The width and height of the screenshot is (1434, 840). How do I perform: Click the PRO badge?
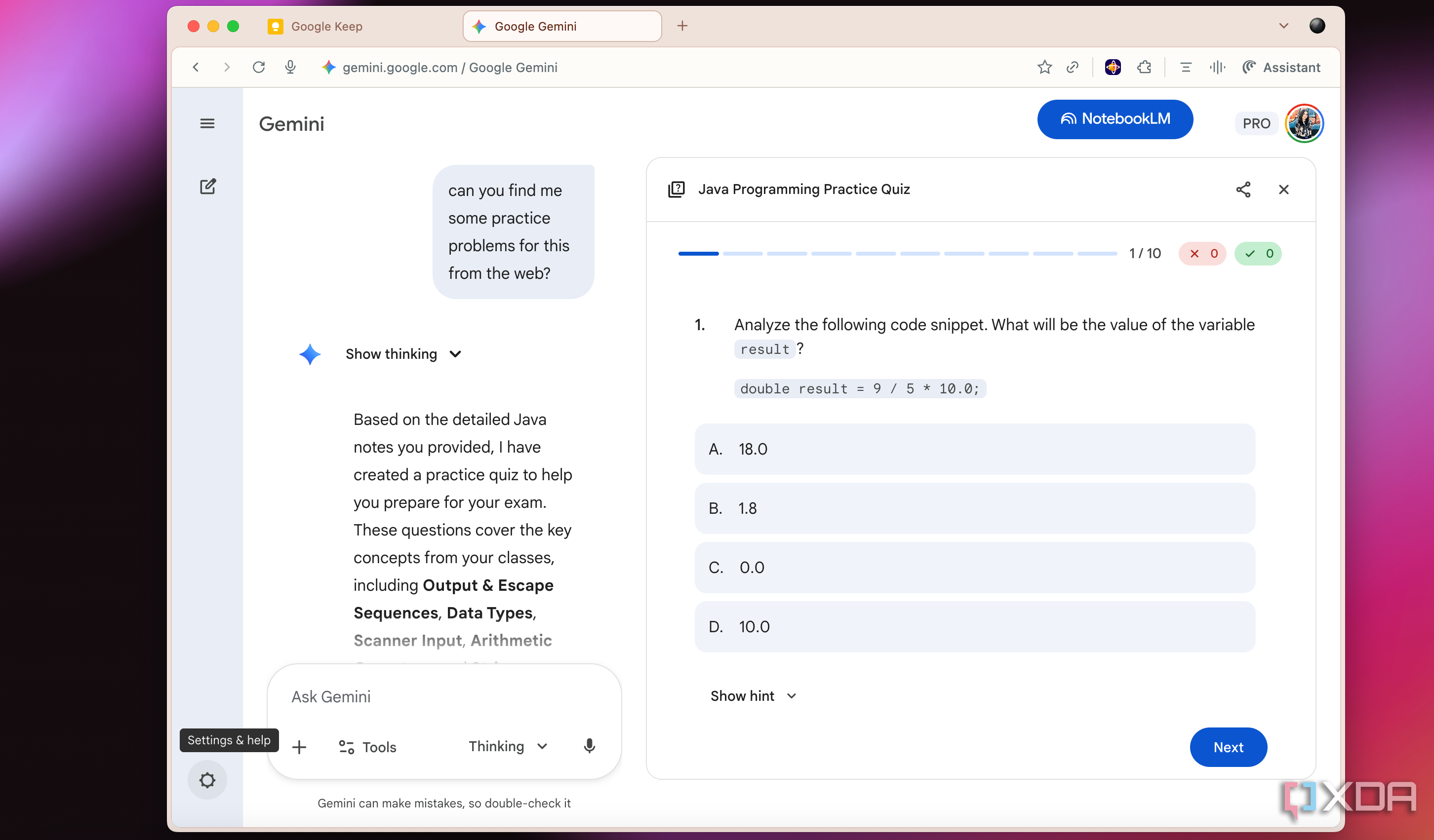1256,123
